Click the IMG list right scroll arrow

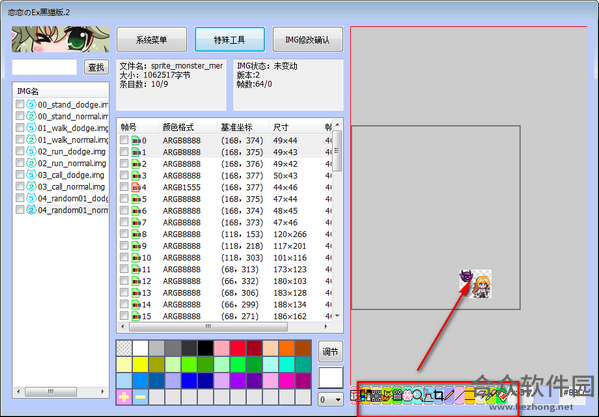102,391
